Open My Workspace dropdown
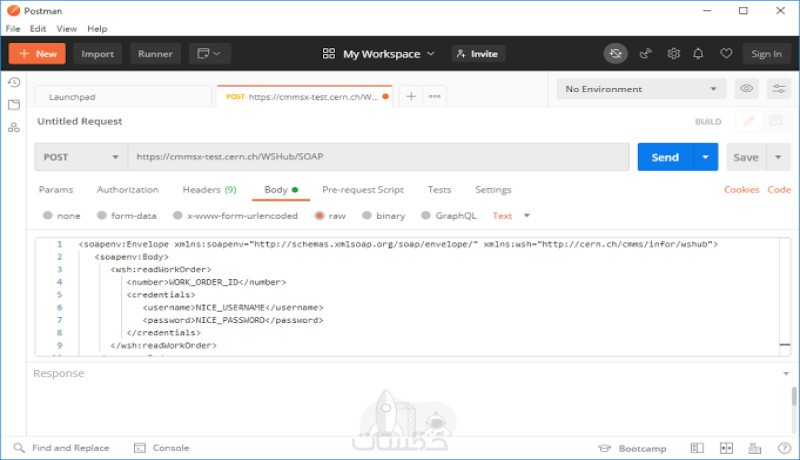 coord(379,54)
